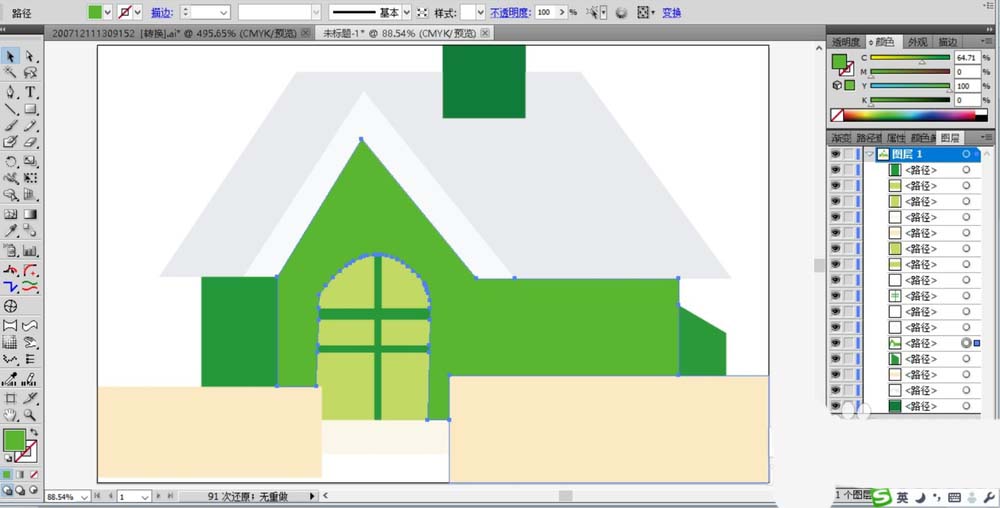Open the 基本 stroke style dropdown
This screenshot has width=1000, height=508.
407,12
